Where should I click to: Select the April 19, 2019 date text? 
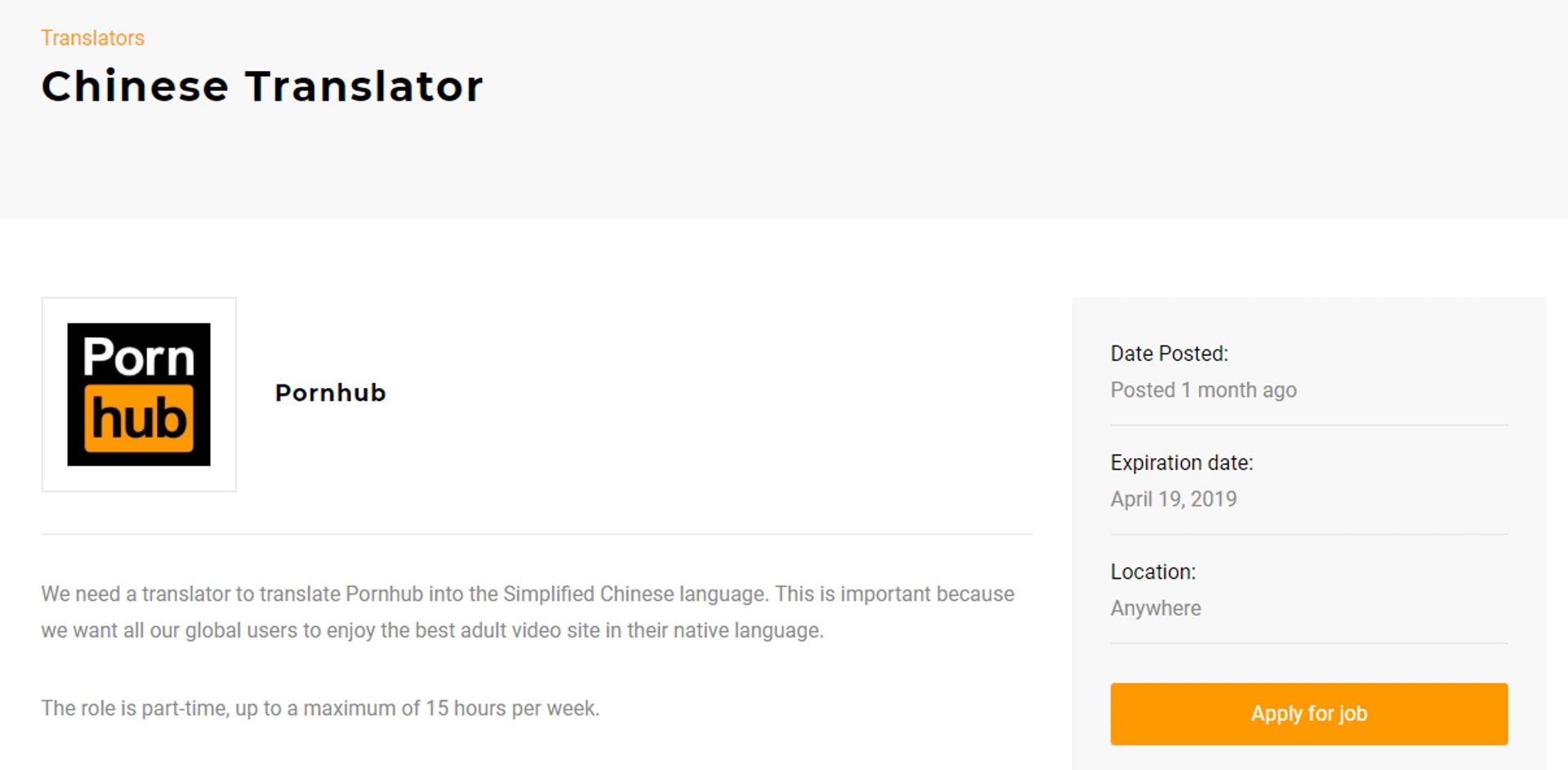click(x=1173, y=499)
